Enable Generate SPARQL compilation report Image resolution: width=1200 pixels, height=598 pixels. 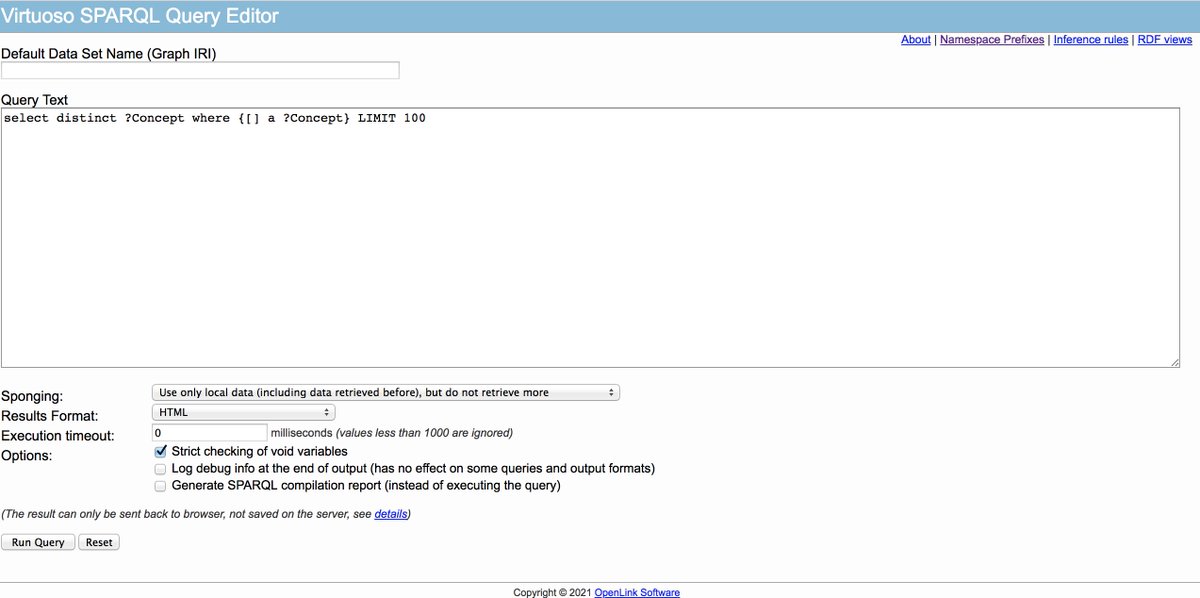coord(160,486)
